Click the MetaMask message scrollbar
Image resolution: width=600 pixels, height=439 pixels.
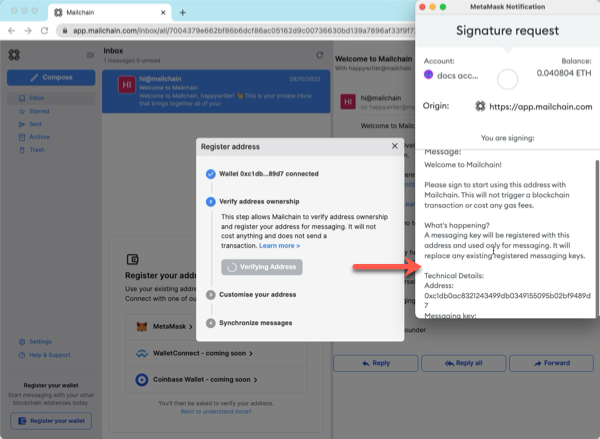[597, 237]
